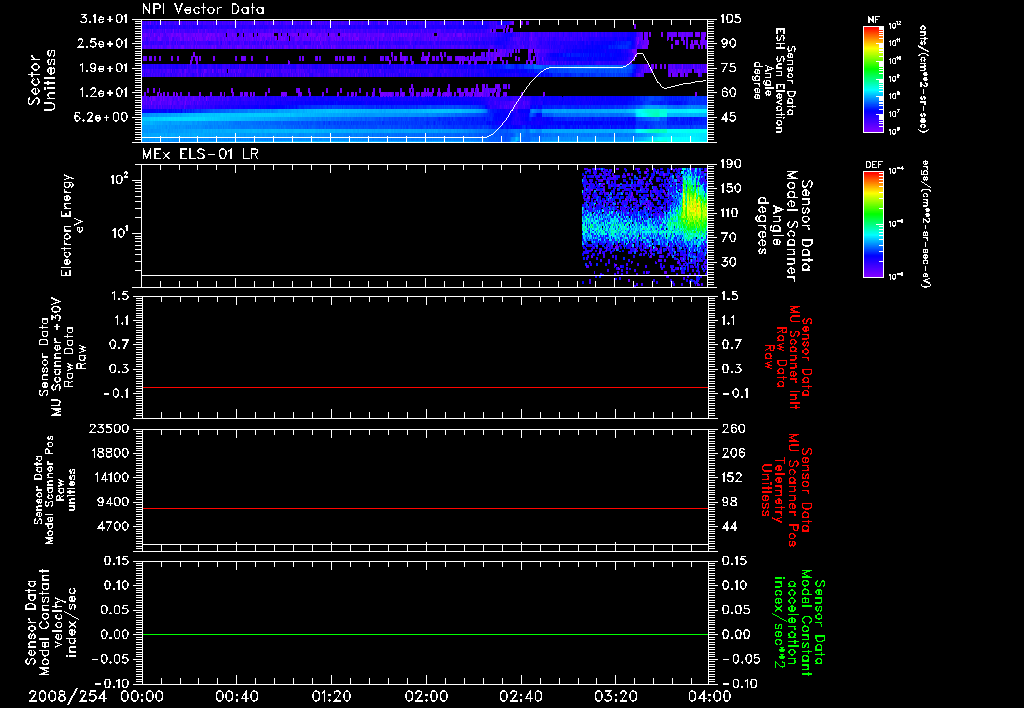This screenshot has width=1024, height=708.
Task: Click the "9400" scanner position tick label
Action: (x=112, y=502)
